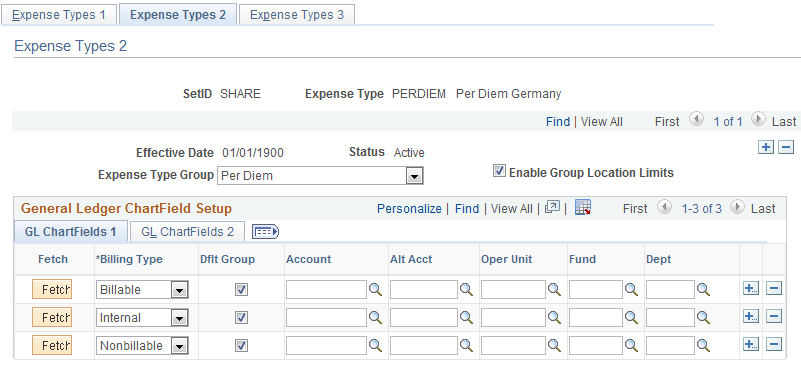This screenshot has width=801, height=366.
Task: Click First in the ChartField grid navigation
Action: pyautogui.click(x=635, y=209)
